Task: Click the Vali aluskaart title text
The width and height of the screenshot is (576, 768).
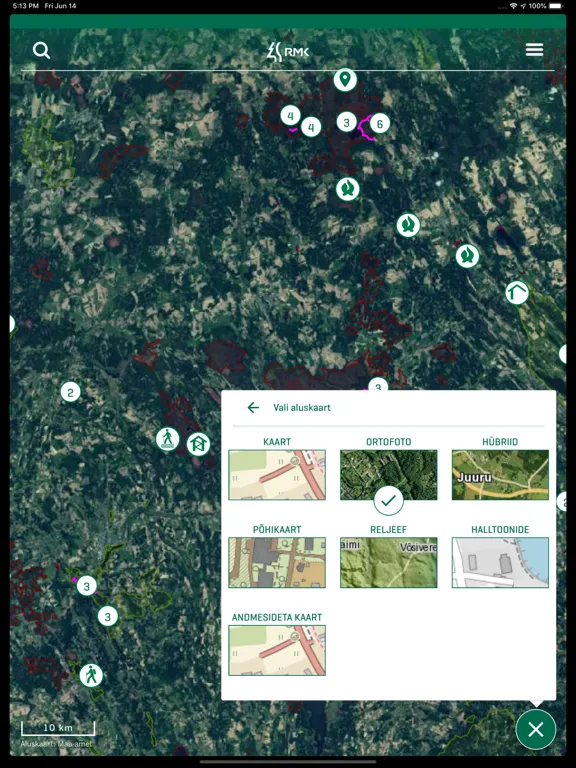Action: tap(302, 408)
